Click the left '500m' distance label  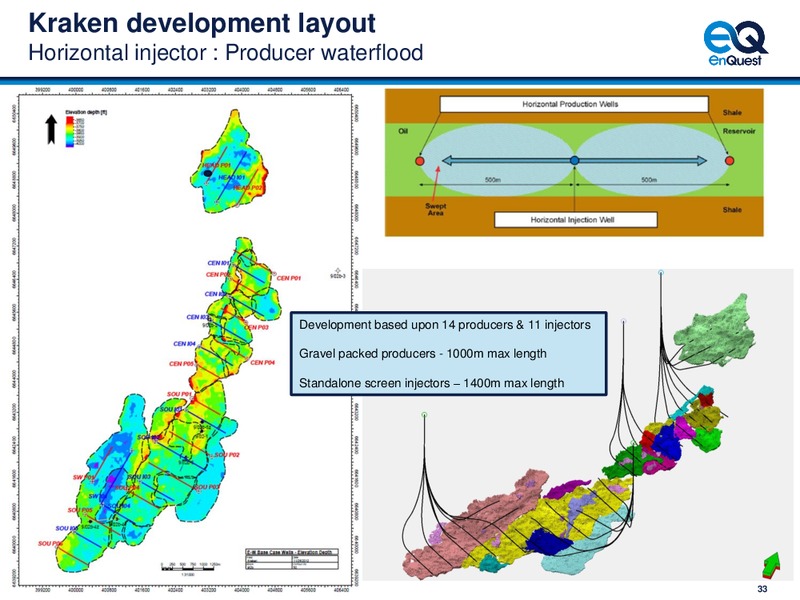tap(493, 180)
